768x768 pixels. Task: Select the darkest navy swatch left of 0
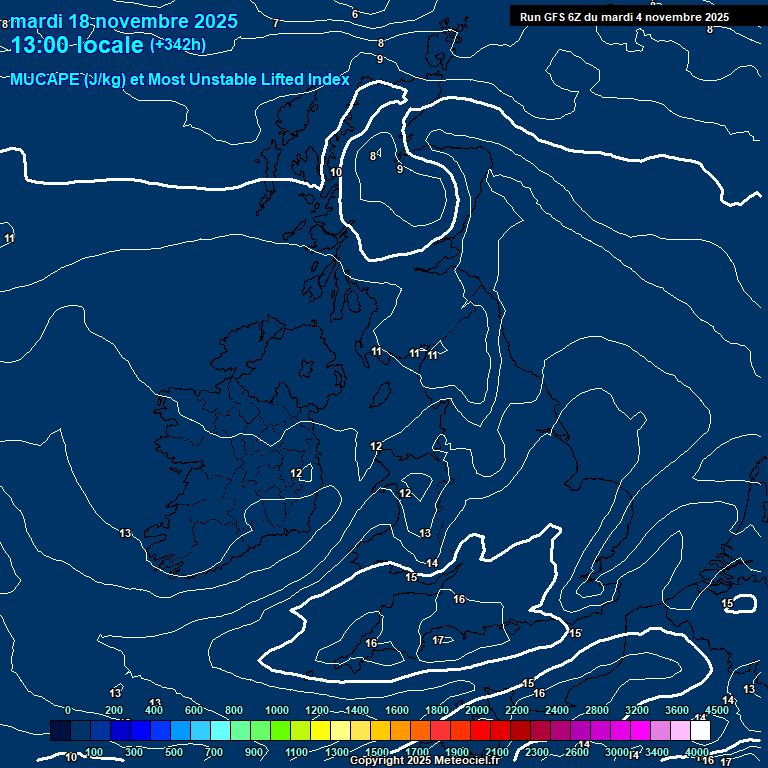60,730
